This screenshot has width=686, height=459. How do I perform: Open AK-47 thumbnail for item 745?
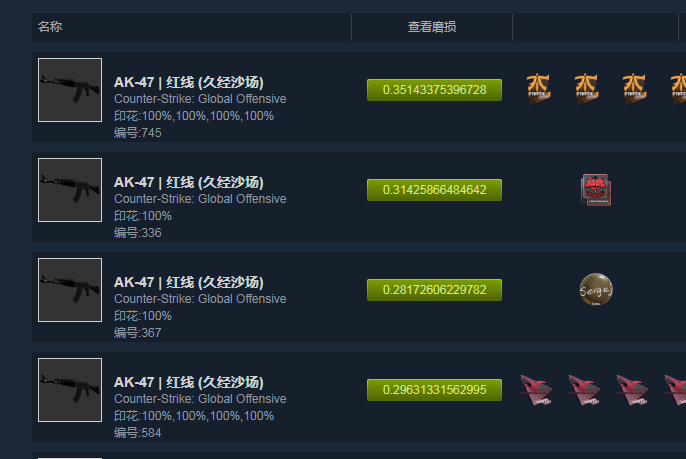(70, 90)
